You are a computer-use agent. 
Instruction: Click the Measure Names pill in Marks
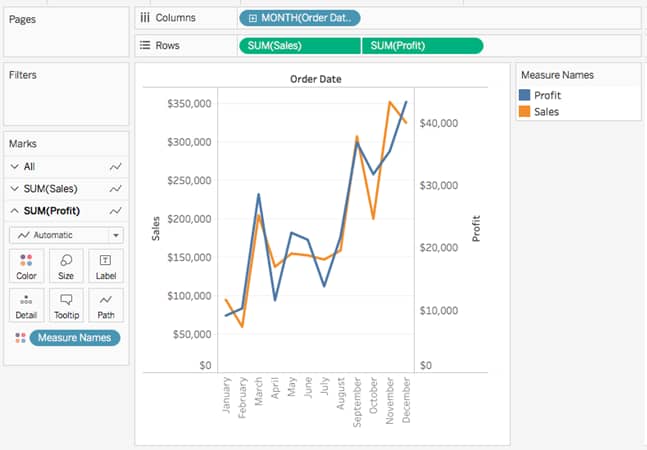coord(75,338)
